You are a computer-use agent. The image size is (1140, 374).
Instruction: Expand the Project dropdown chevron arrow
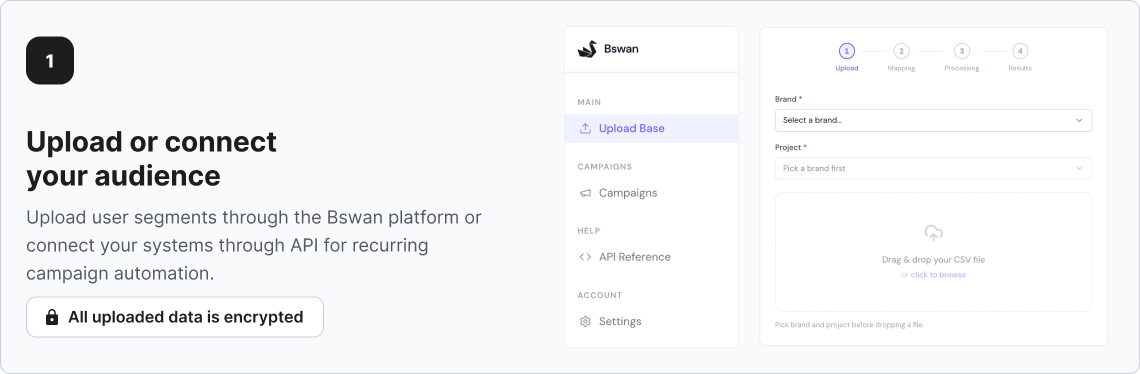click(x=1080, y=168)
